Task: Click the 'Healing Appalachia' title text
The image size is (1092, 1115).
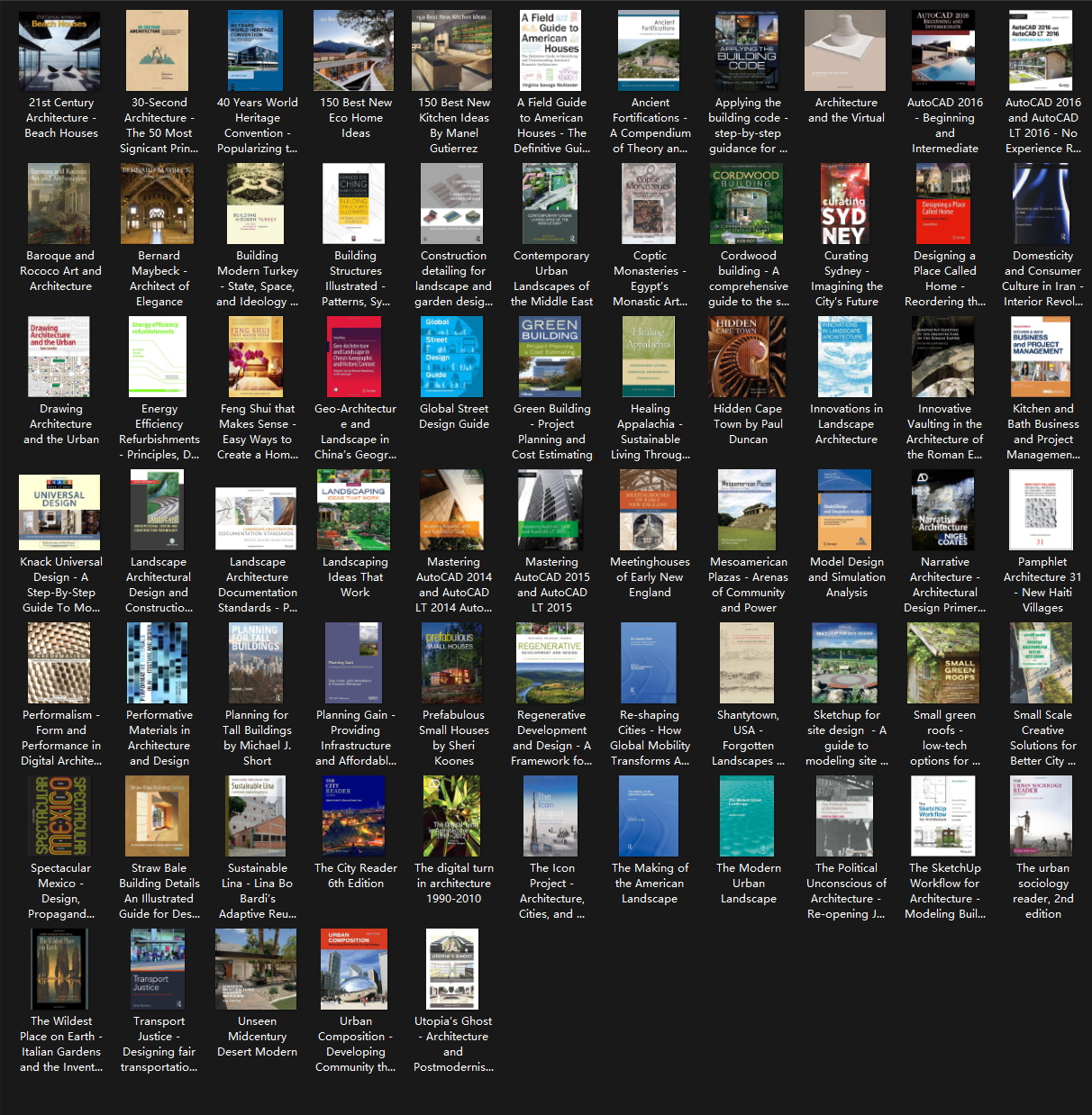Action: [650, 431]
